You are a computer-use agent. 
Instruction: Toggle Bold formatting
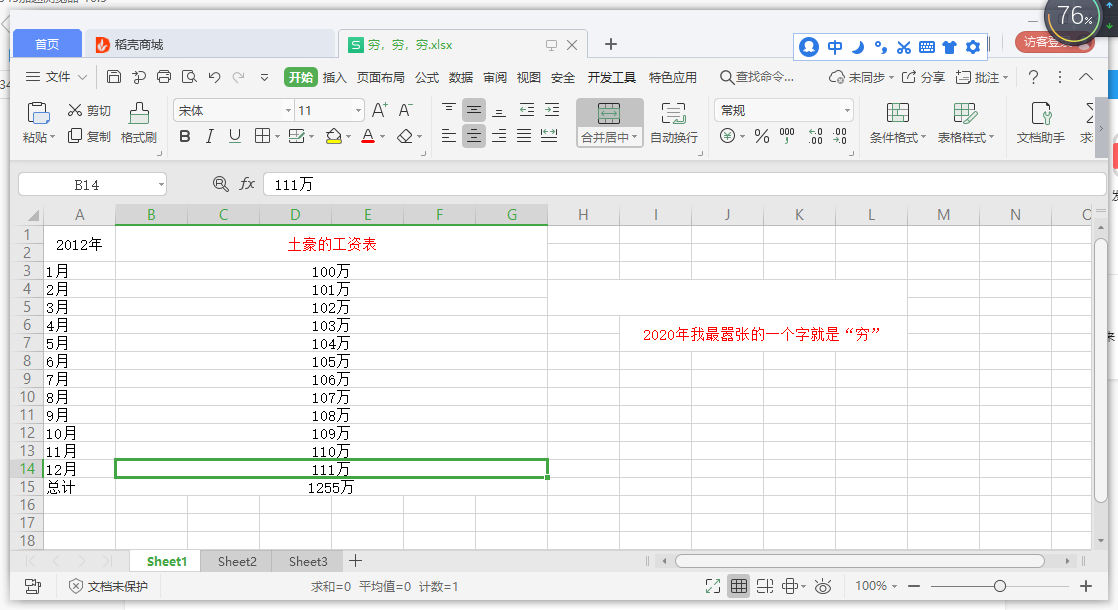185,136
